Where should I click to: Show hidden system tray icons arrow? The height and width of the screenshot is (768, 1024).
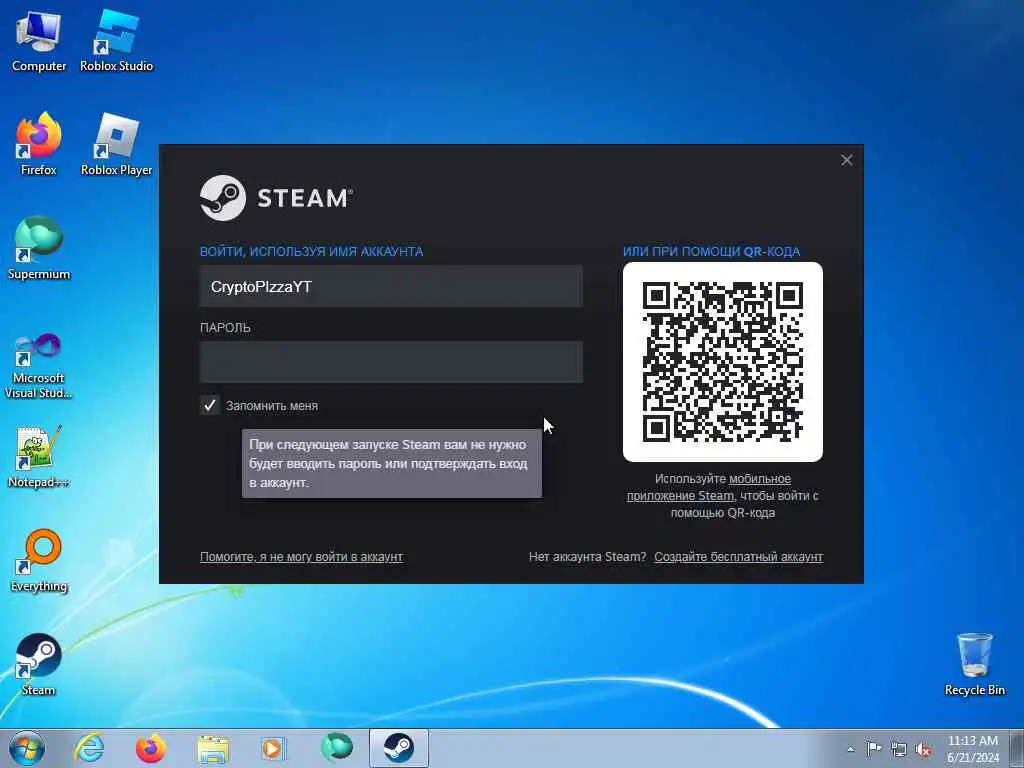[850, 750]
